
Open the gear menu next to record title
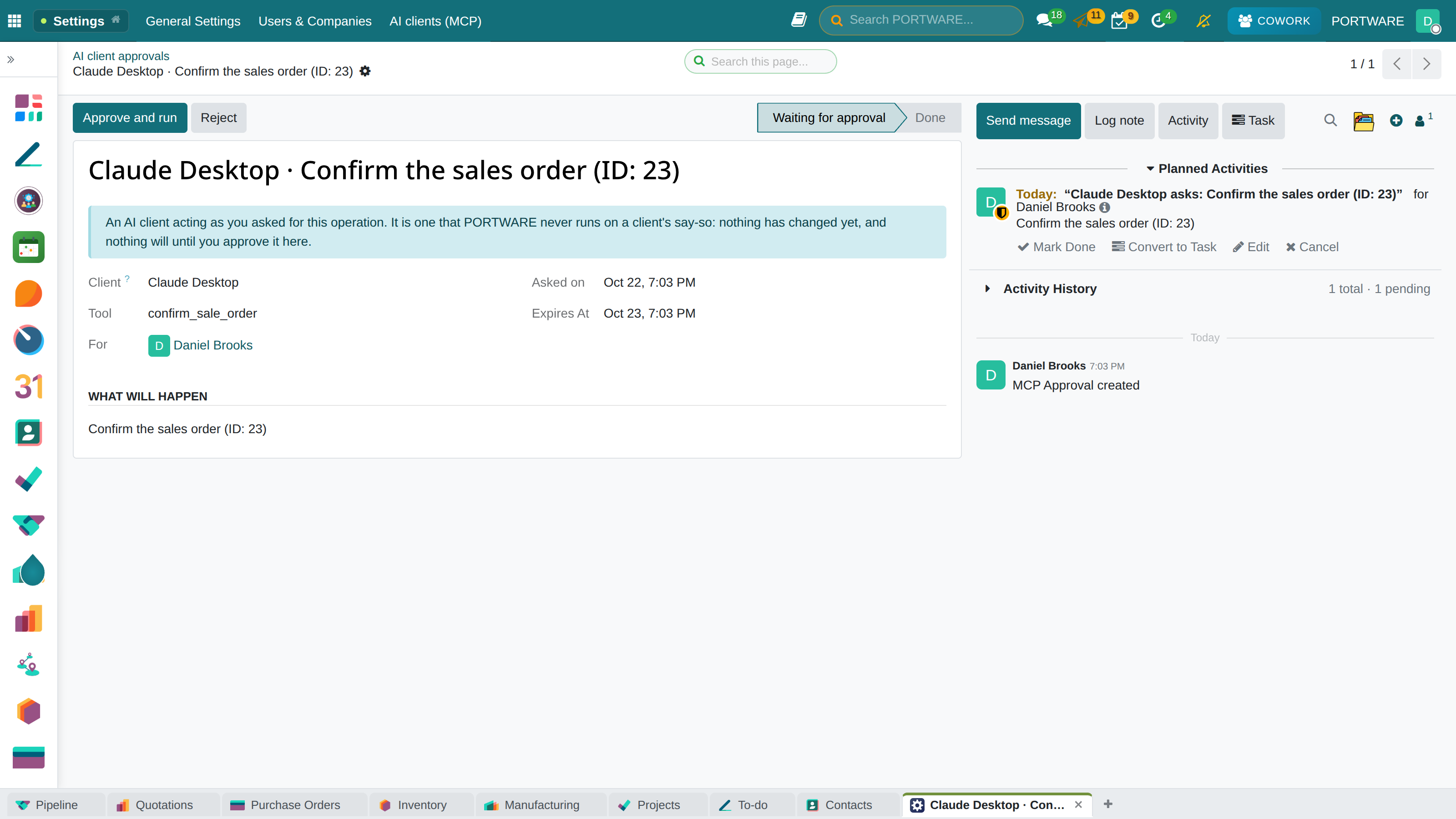(x=365, y=71)
